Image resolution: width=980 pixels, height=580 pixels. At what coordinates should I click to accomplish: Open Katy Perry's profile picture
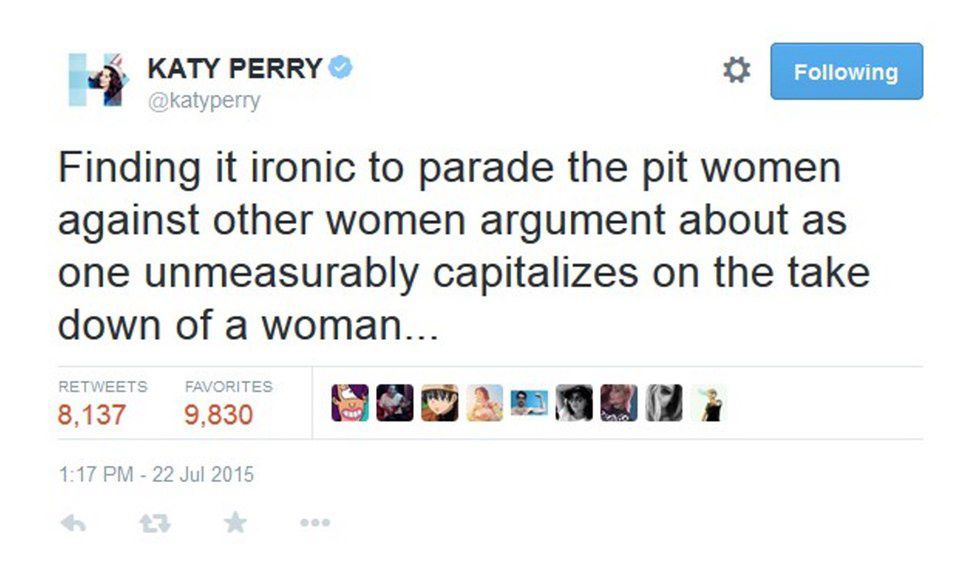97,79
